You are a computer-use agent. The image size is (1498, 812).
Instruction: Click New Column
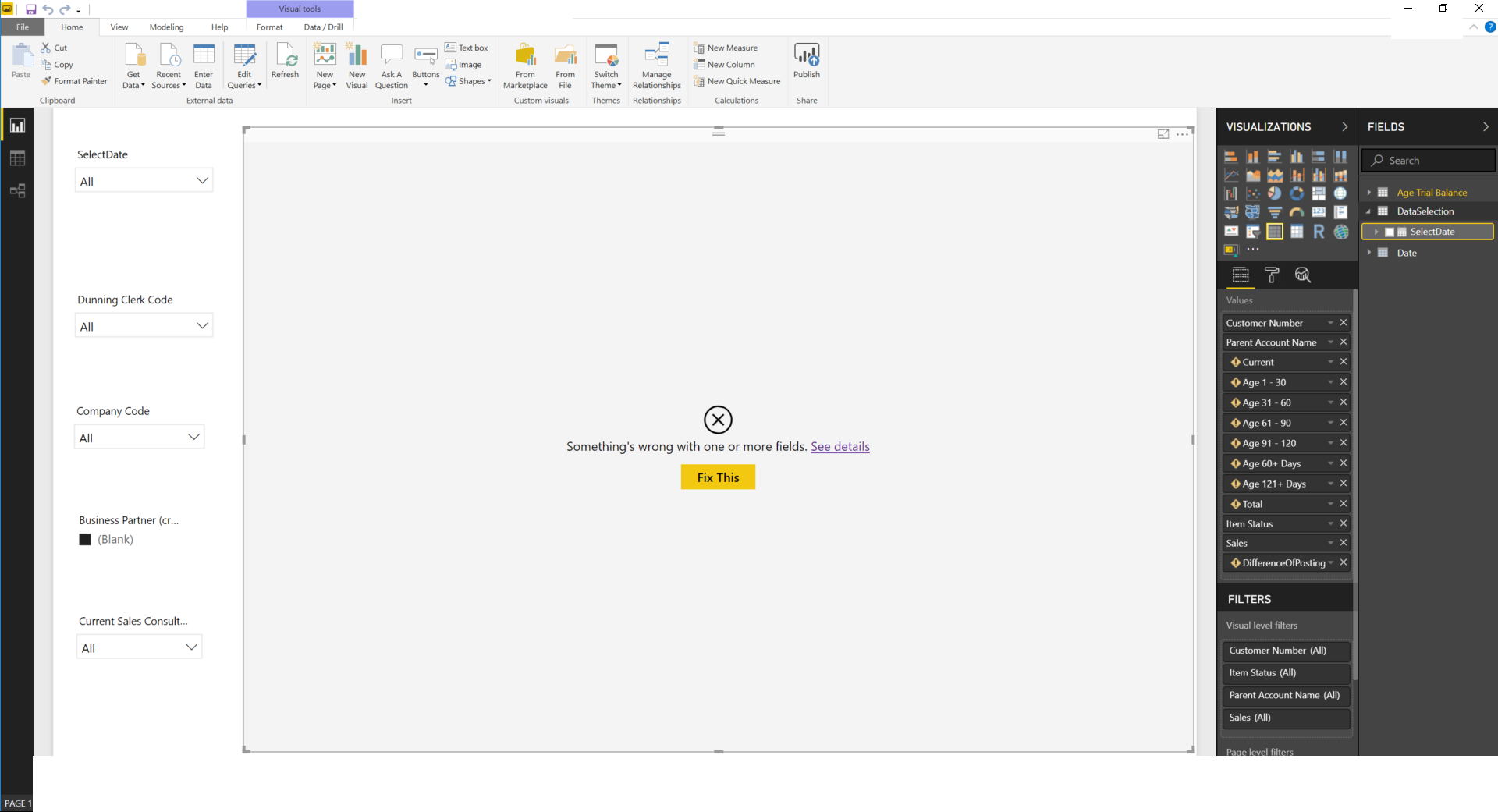[724, 65]
